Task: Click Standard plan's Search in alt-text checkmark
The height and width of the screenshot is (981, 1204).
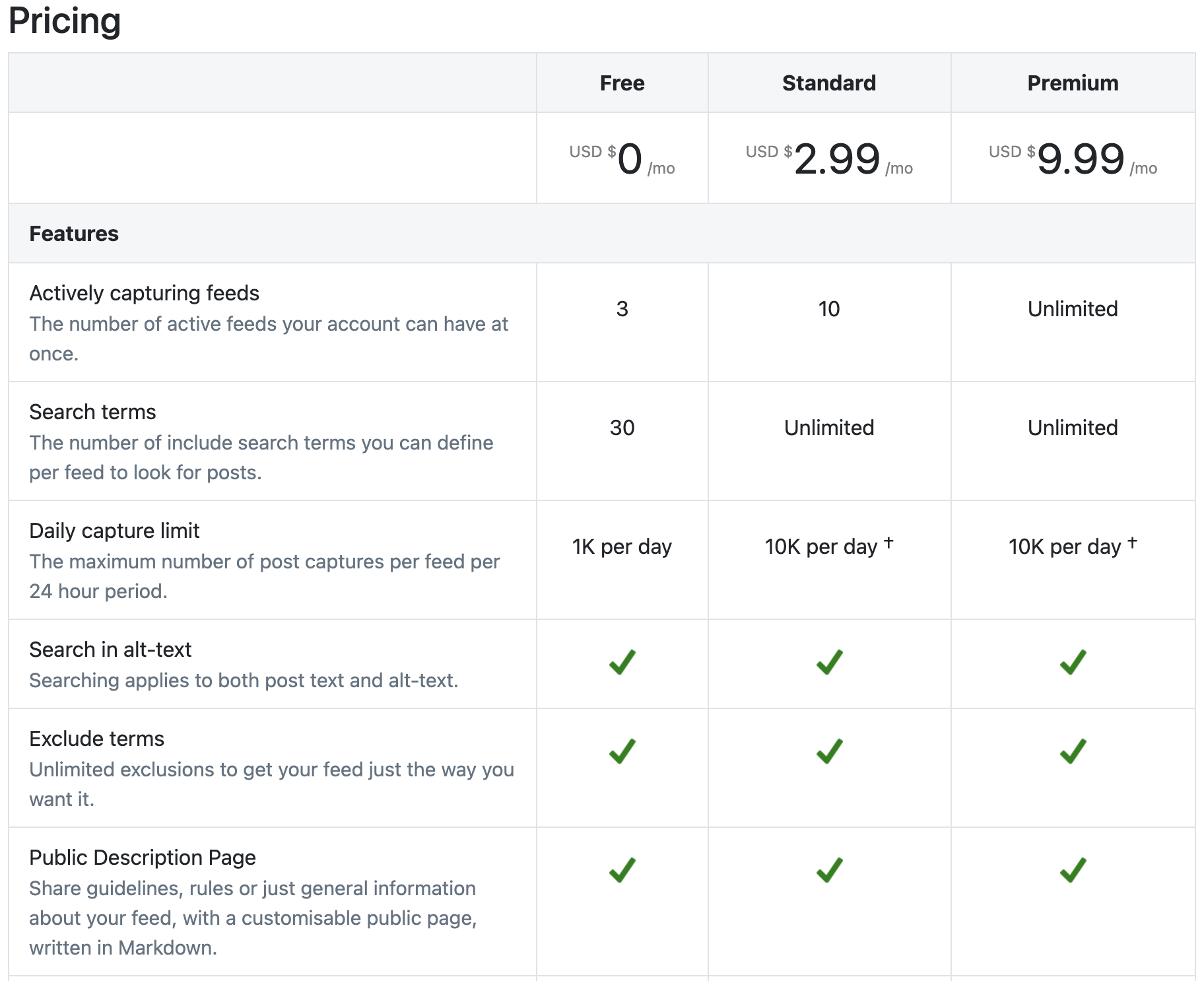Action: tap(829, 662)
